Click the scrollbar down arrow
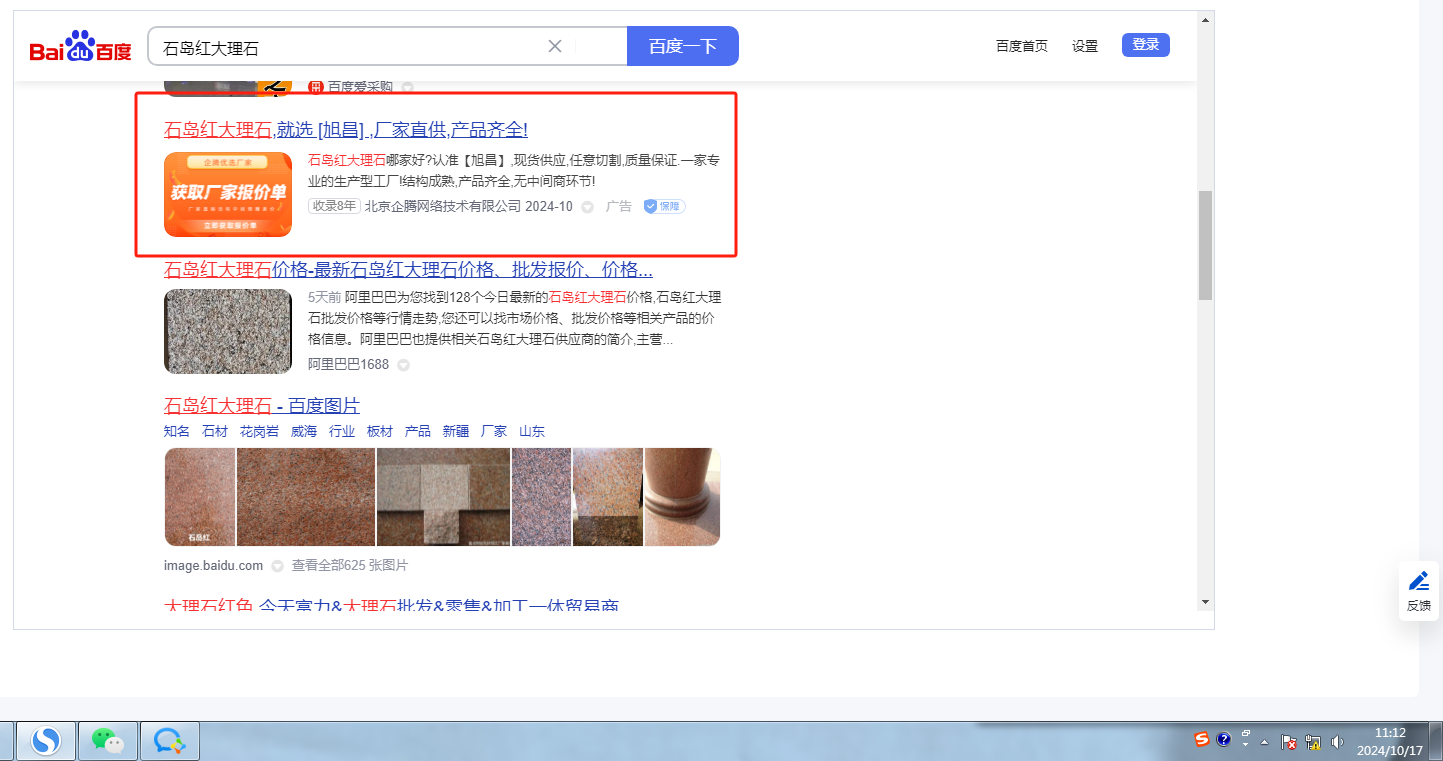The height and width of the screenshot is (761, 1443). (x=1205, y=601)
